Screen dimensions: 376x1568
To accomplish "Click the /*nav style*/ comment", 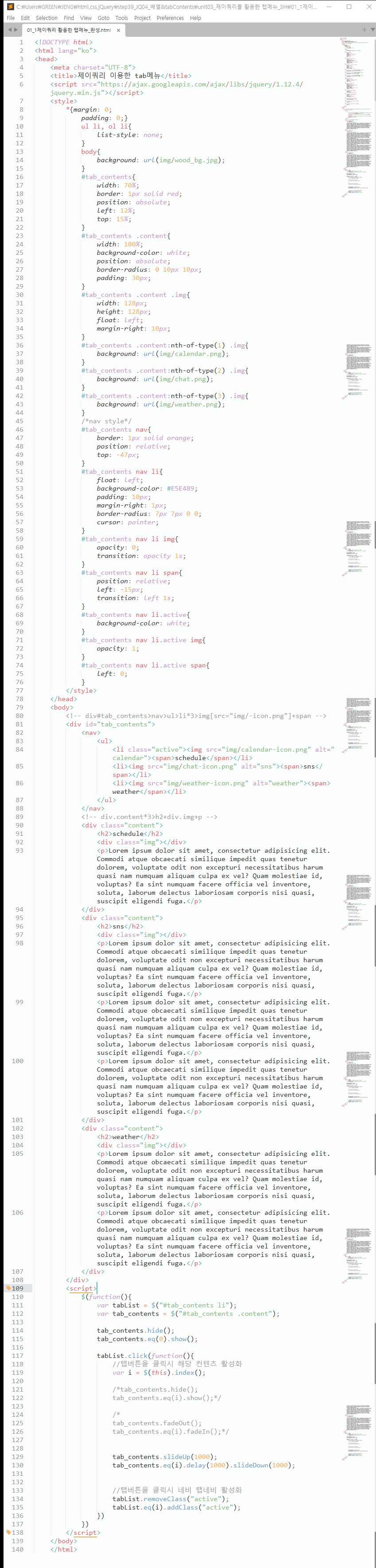I will tap(106, 421).
